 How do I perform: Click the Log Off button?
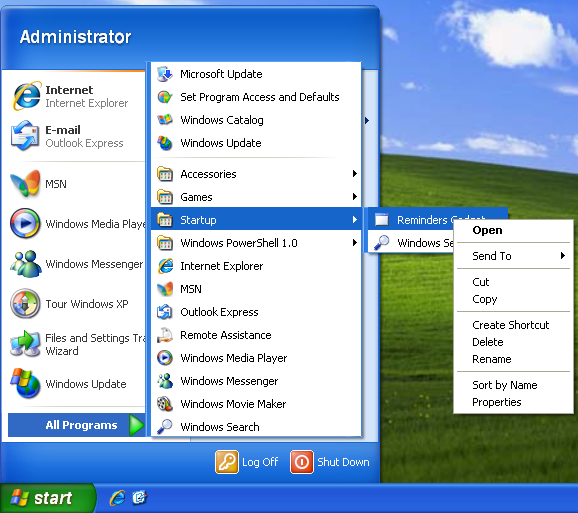247,462
